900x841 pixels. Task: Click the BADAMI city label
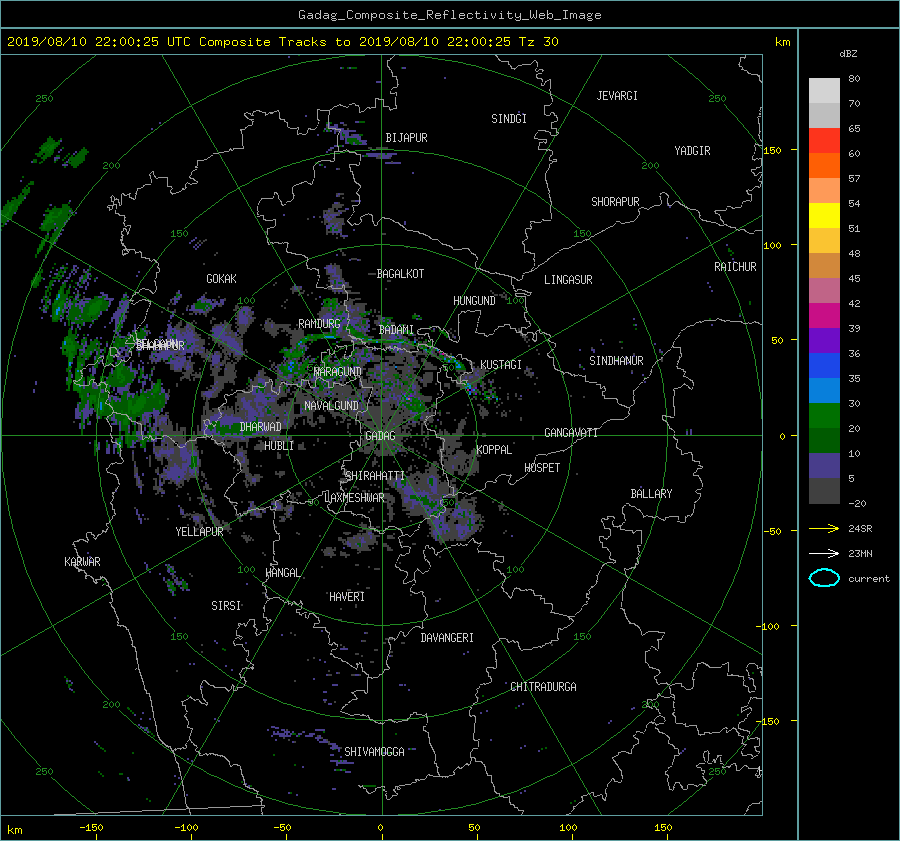click(x=396, y=330)
